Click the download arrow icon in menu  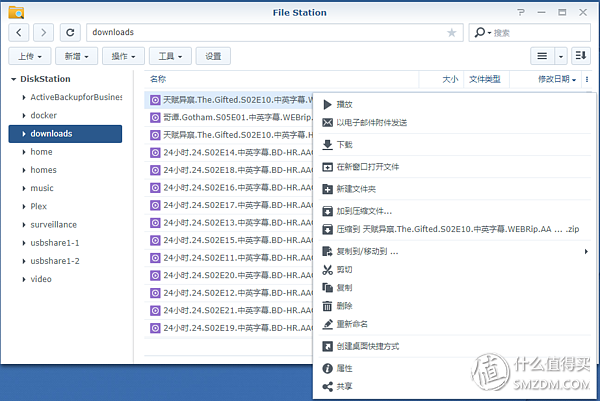327,145
